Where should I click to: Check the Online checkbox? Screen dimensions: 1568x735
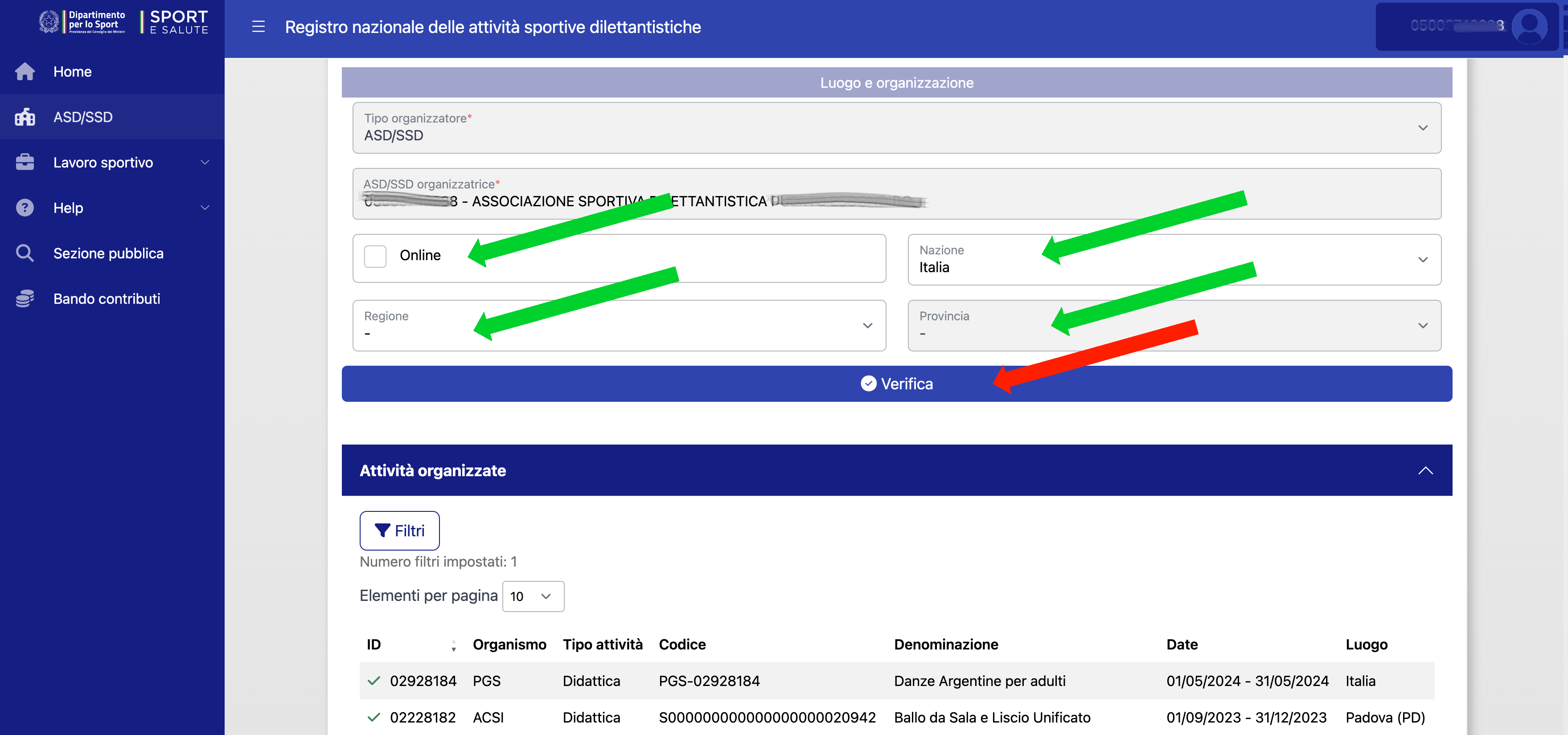tap(375, 256)
